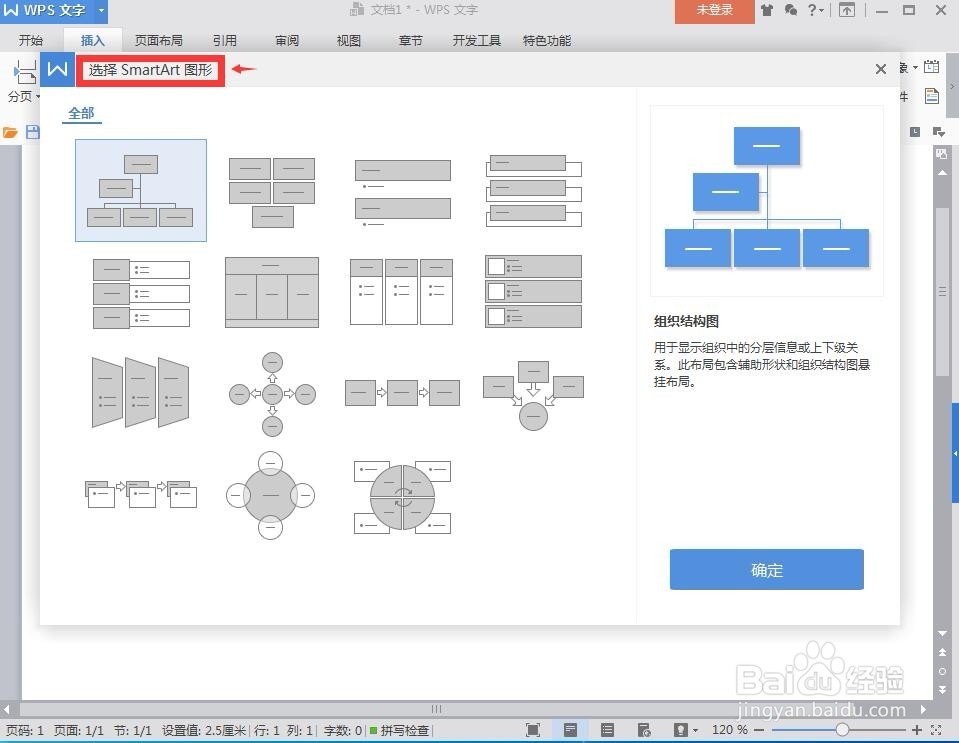Select the organization chart SmartArt layout
The image size is (959, 743).
point(141,190)
